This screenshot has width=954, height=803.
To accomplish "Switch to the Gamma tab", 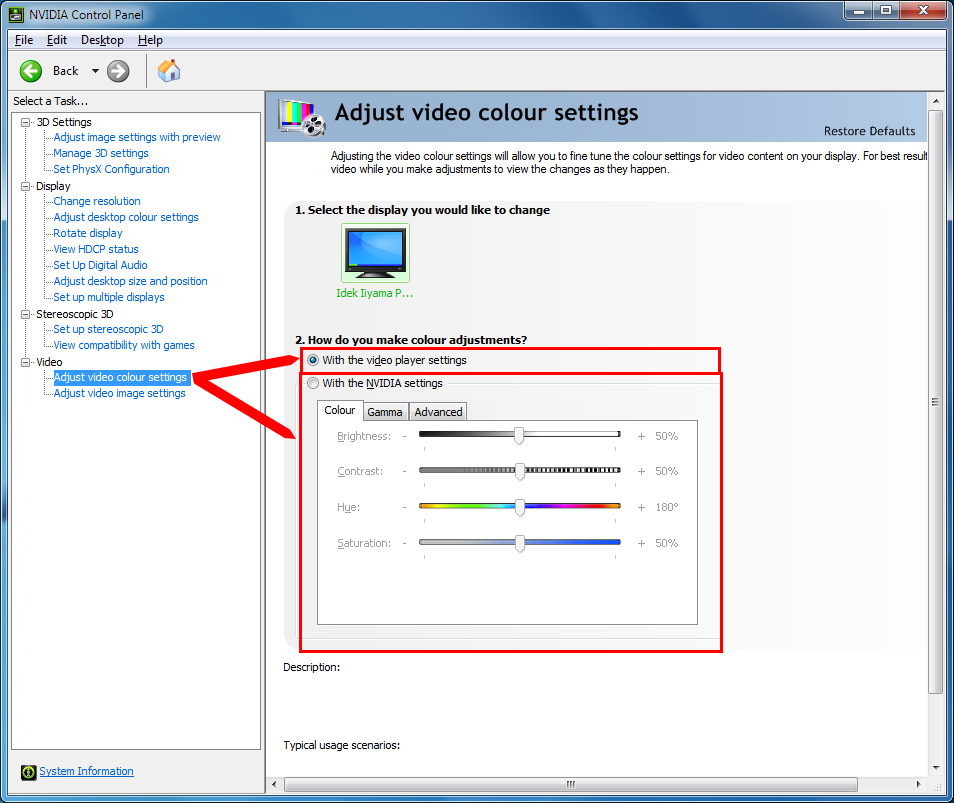I will point(385,412).
